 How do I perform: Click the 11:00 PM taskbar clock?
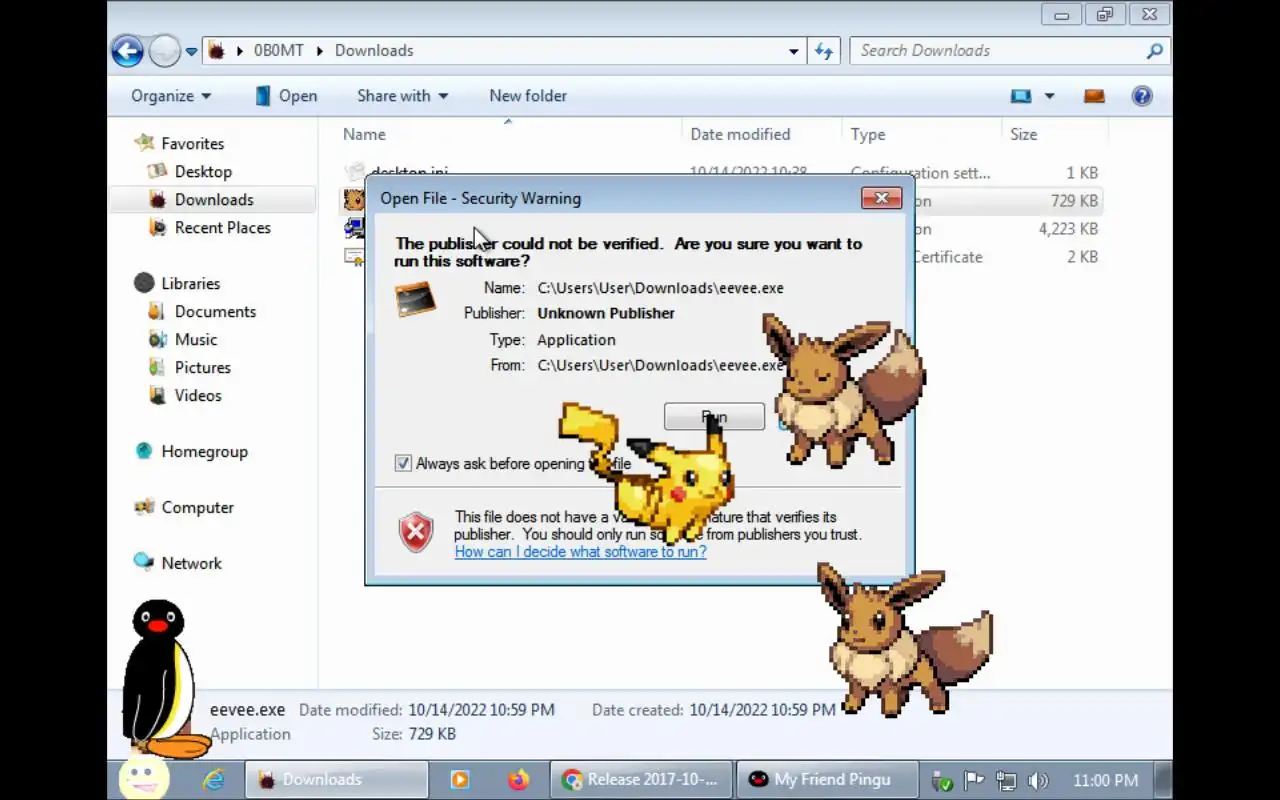click(1105, 780)
